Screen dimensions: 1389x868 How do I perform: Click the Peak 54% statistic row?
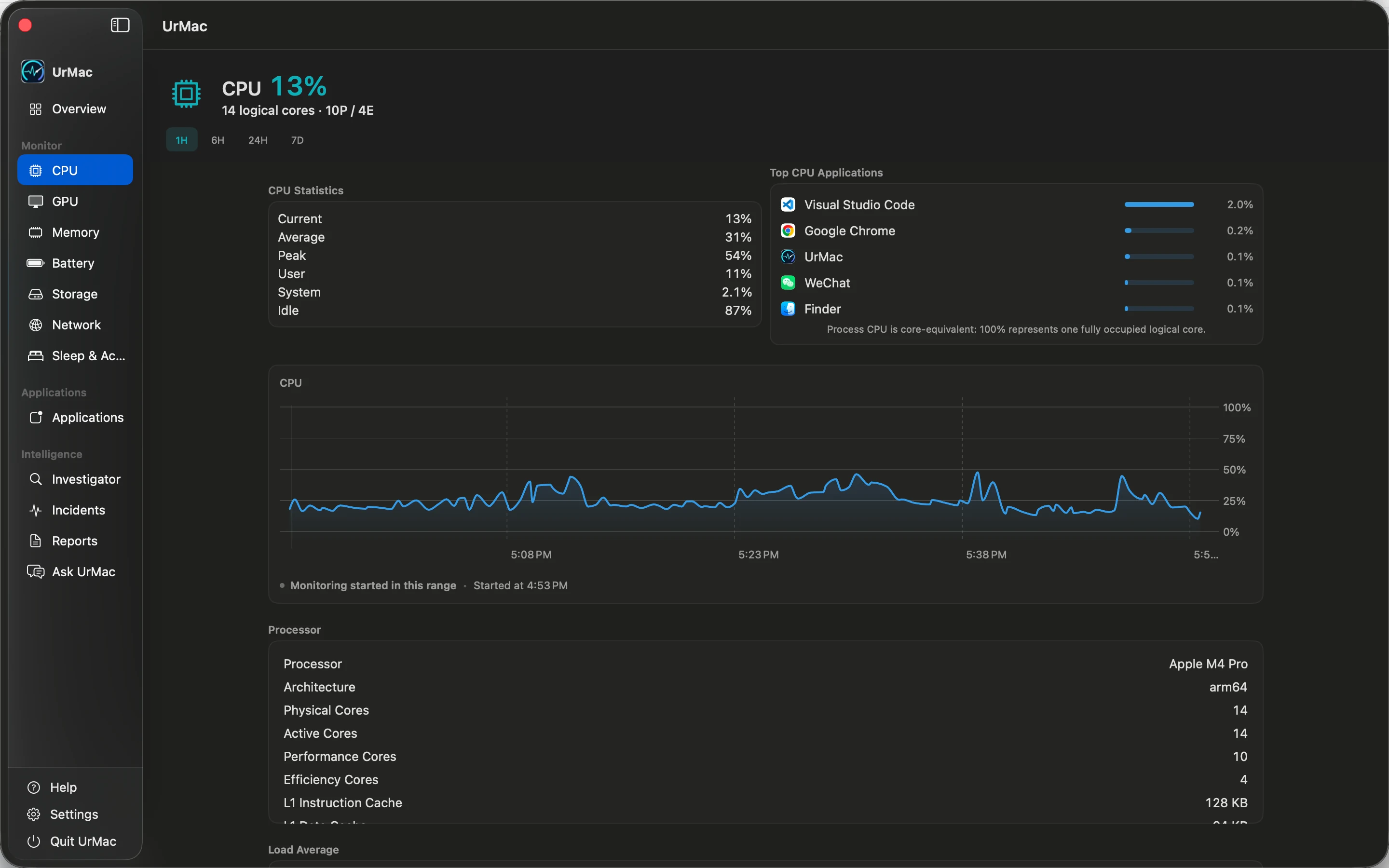coord(514,256)
